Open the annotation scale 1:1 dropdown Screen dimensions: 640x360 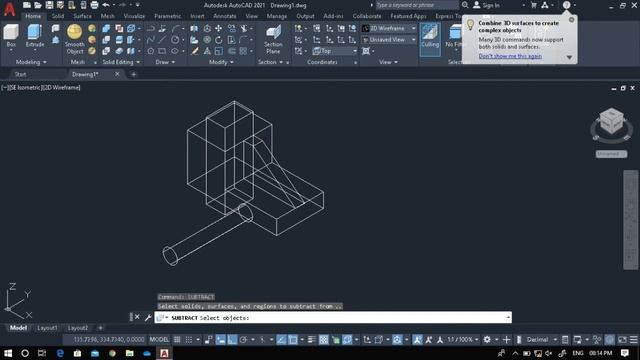(463, 340)
